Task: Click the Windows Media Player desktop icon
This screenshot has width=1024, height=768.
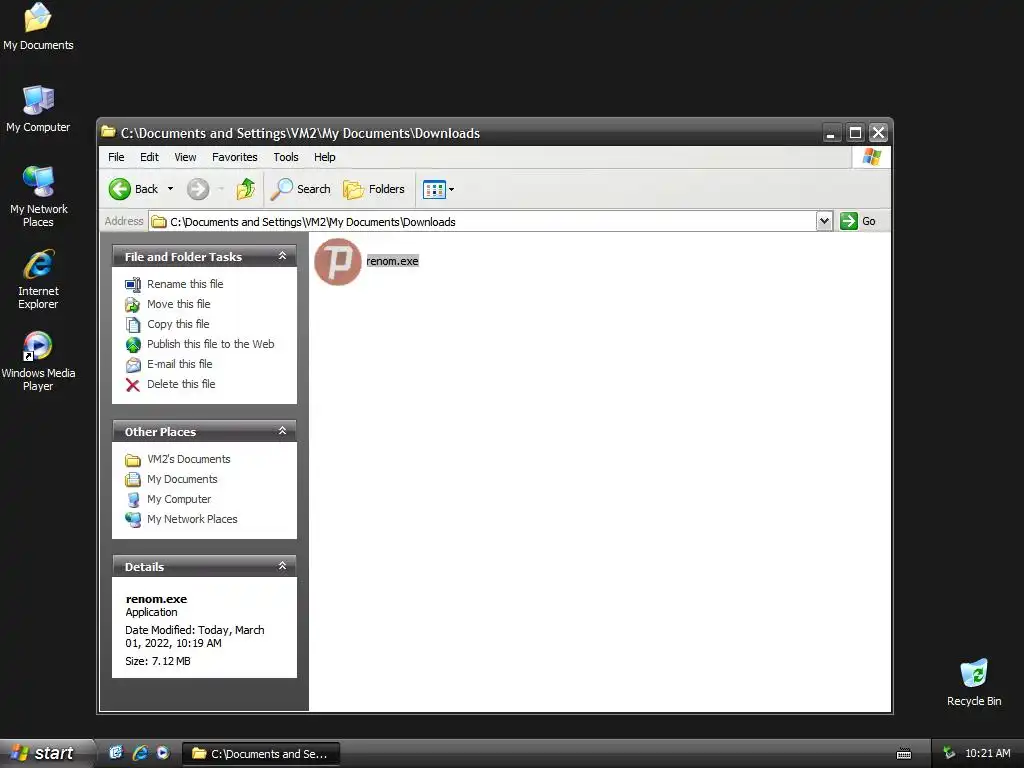Action: pos(38,360)
